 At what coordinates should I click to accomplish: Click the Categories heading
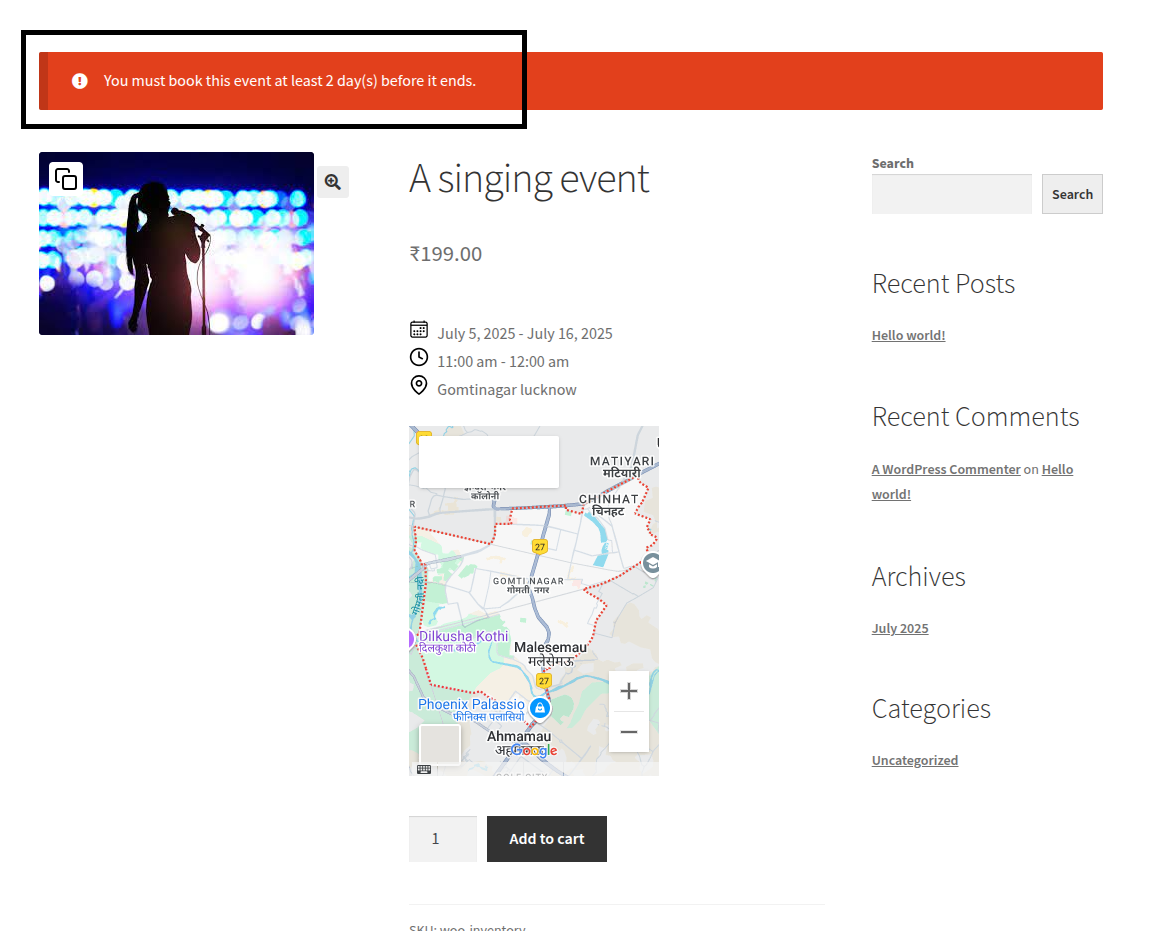point(931,709)
